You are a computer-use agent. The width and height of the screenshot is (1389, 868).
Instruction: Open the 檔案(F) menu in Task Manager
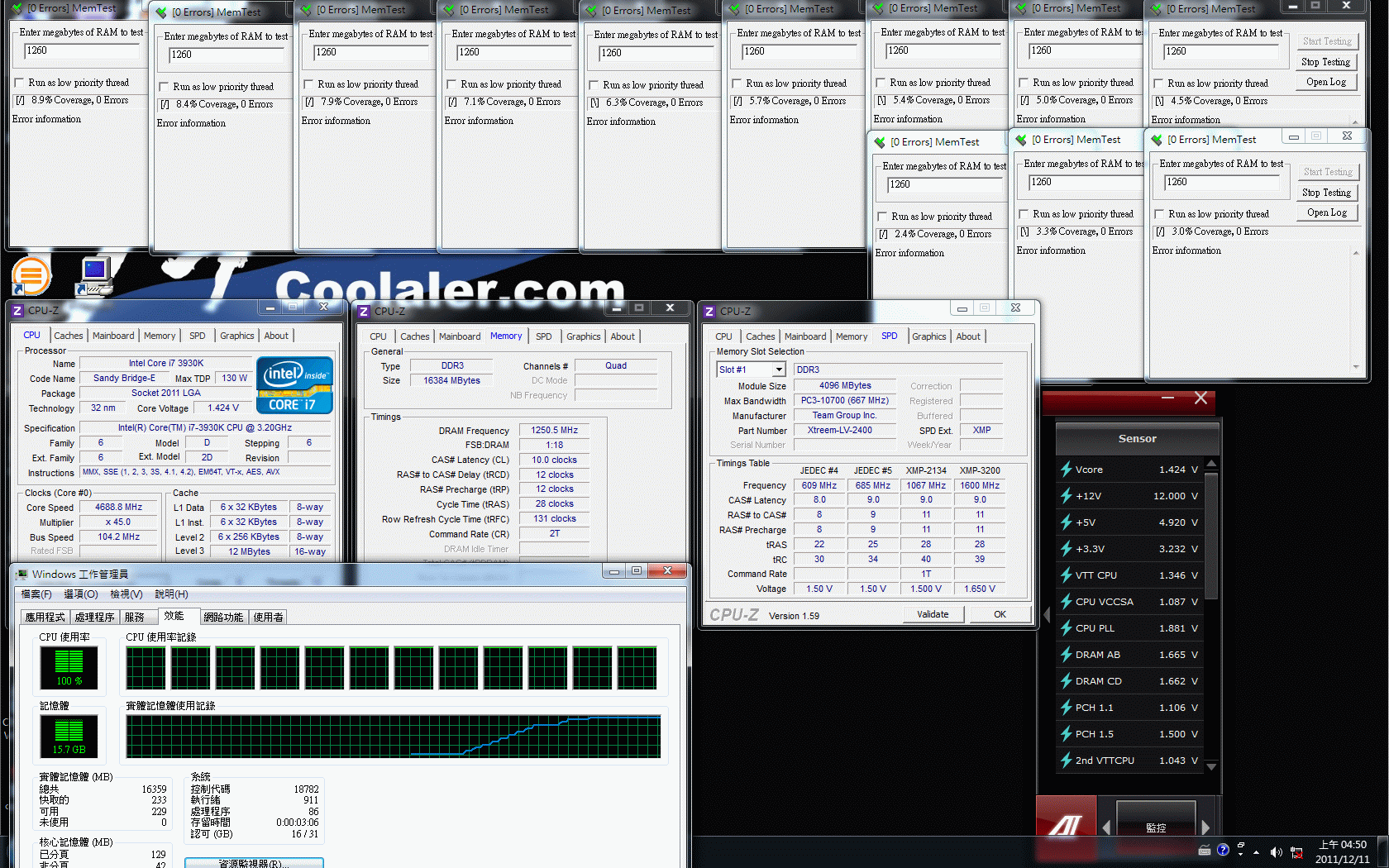[36, 594]
